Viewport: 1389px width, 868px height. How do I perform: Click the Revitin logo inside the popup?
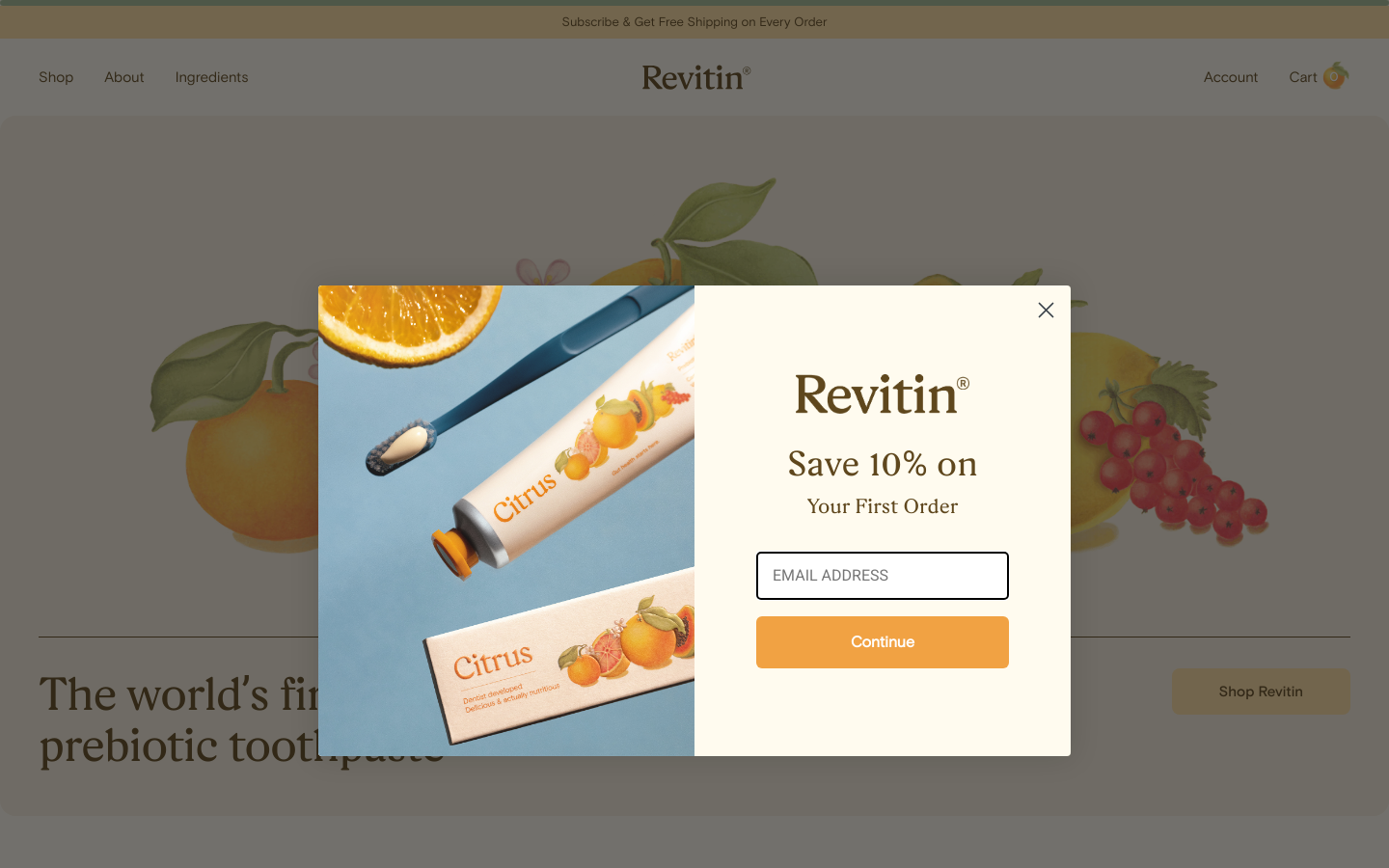[x=882, y=394]
